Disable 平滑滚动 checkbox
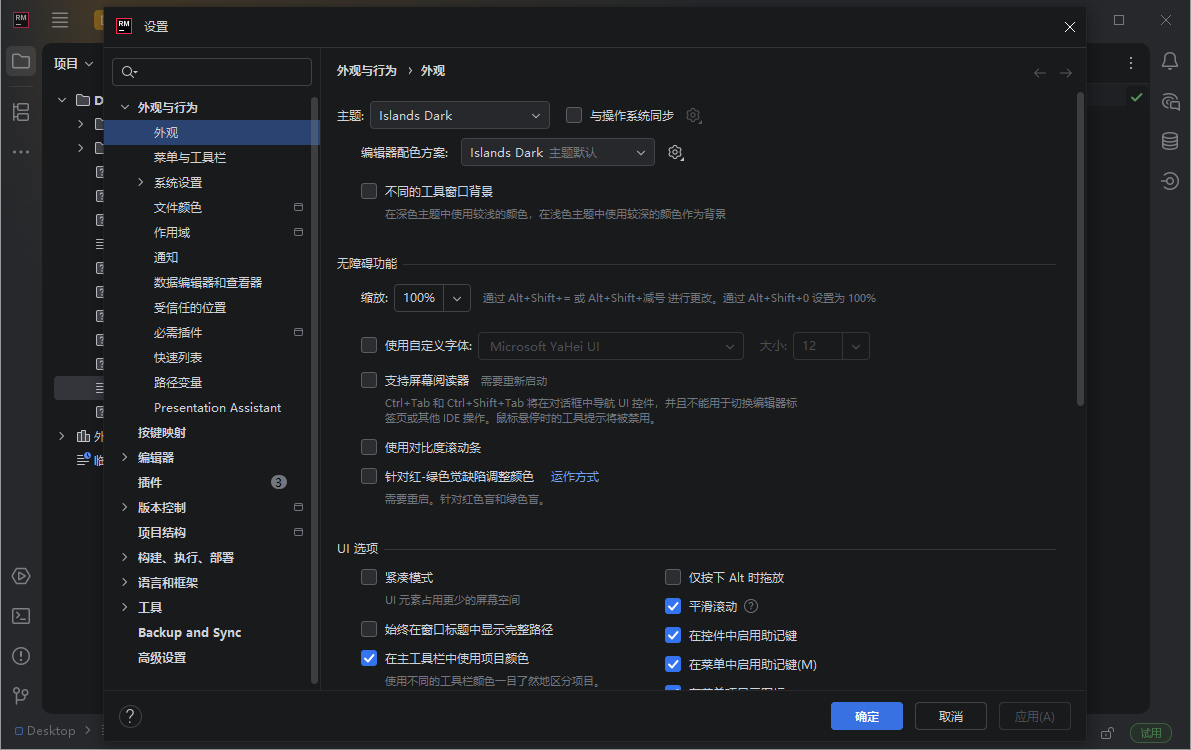1191x750 pixels. click(673, 605)
